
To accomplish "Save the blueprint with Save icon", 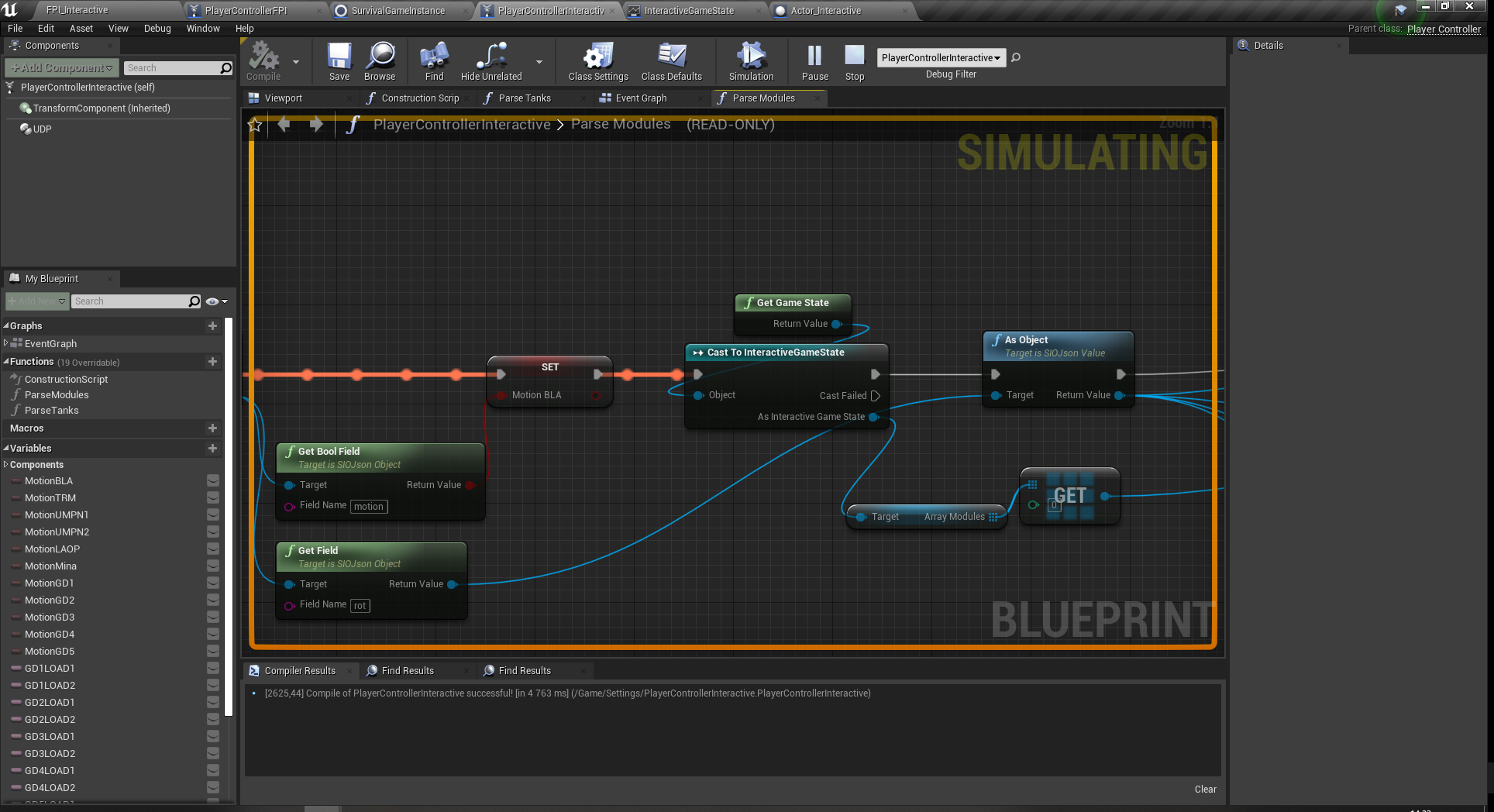I will coord(339,61).
